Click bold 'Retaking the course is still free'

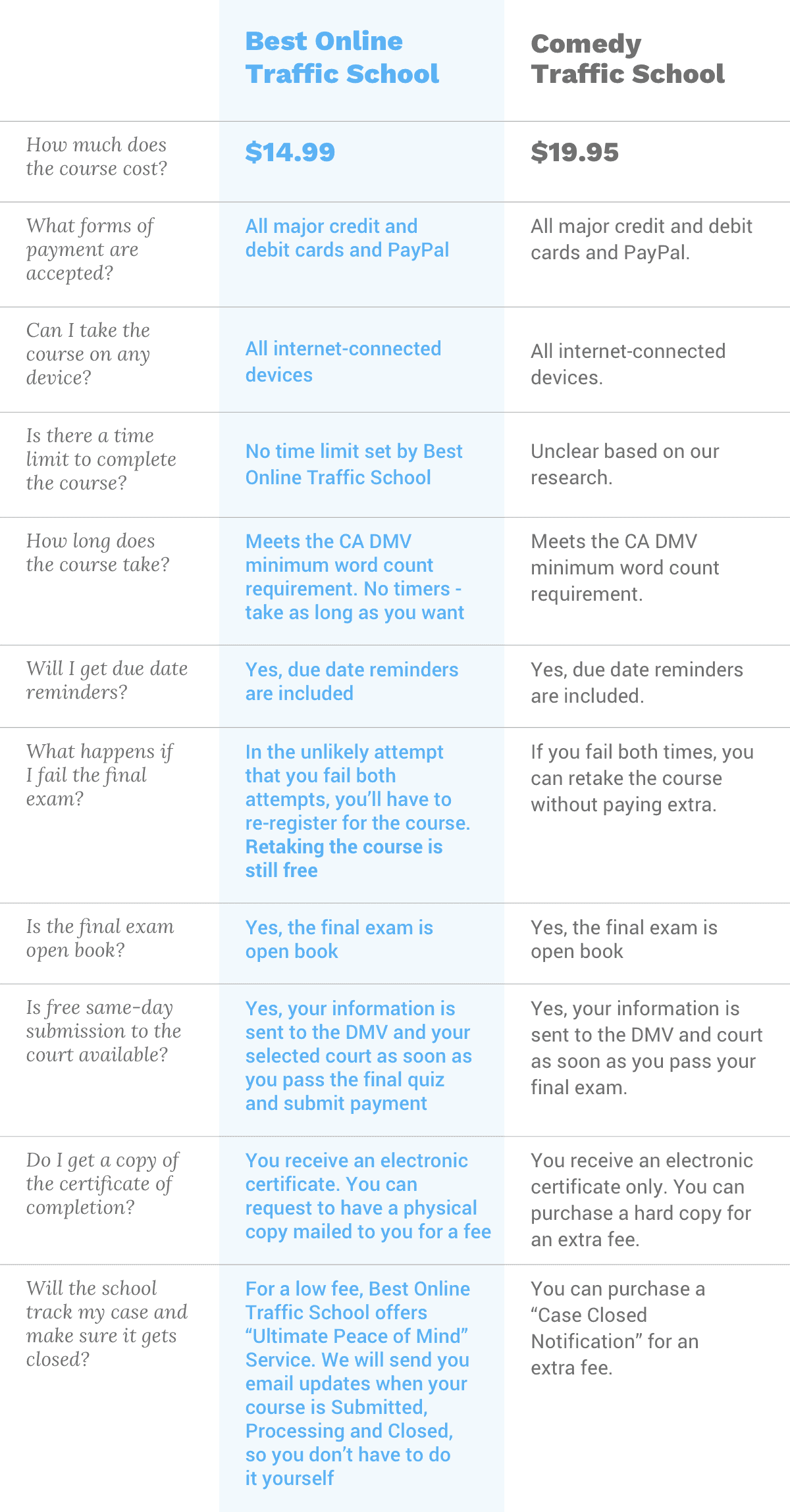(344, 859)
